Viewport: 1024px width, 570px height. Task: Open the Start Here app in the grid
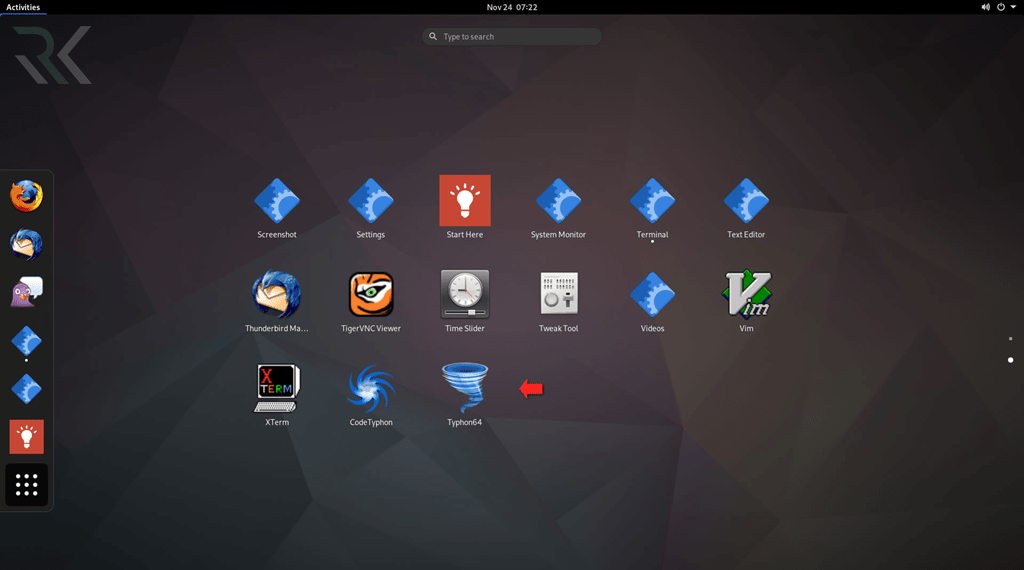[x=464, y=200]
